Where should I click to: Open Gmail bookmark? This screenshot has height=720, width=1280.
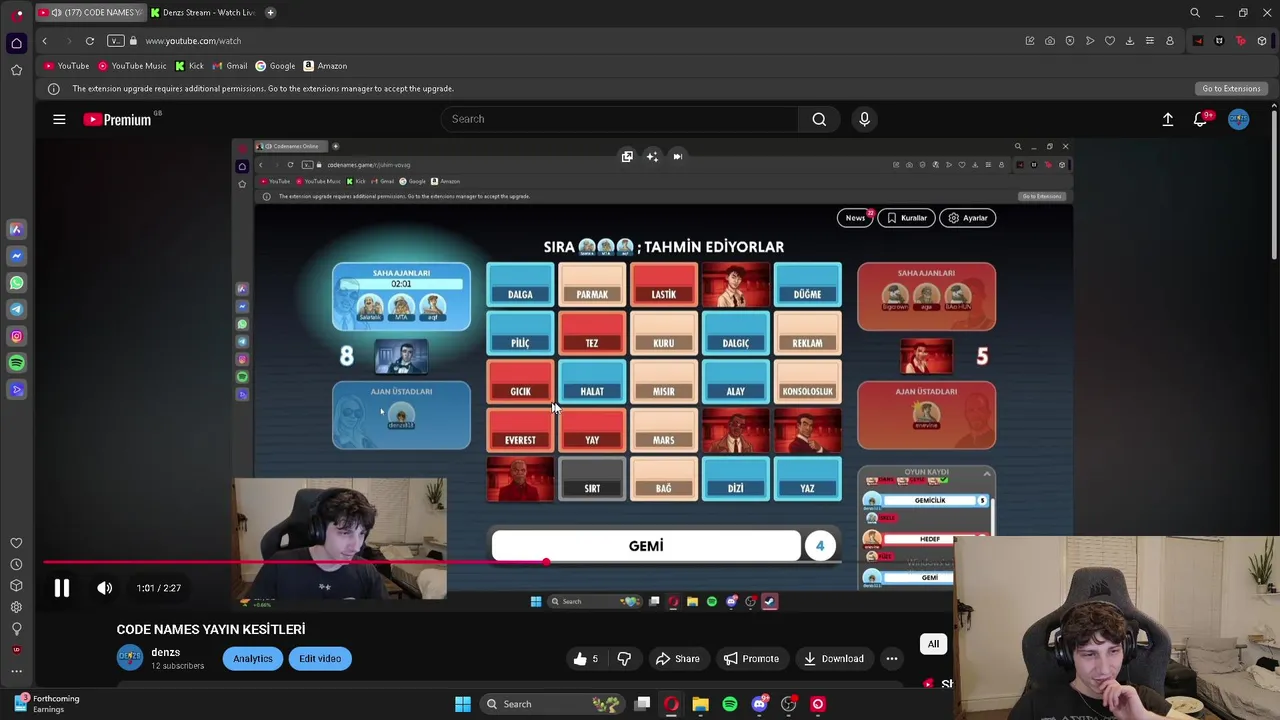pos(230,66)
